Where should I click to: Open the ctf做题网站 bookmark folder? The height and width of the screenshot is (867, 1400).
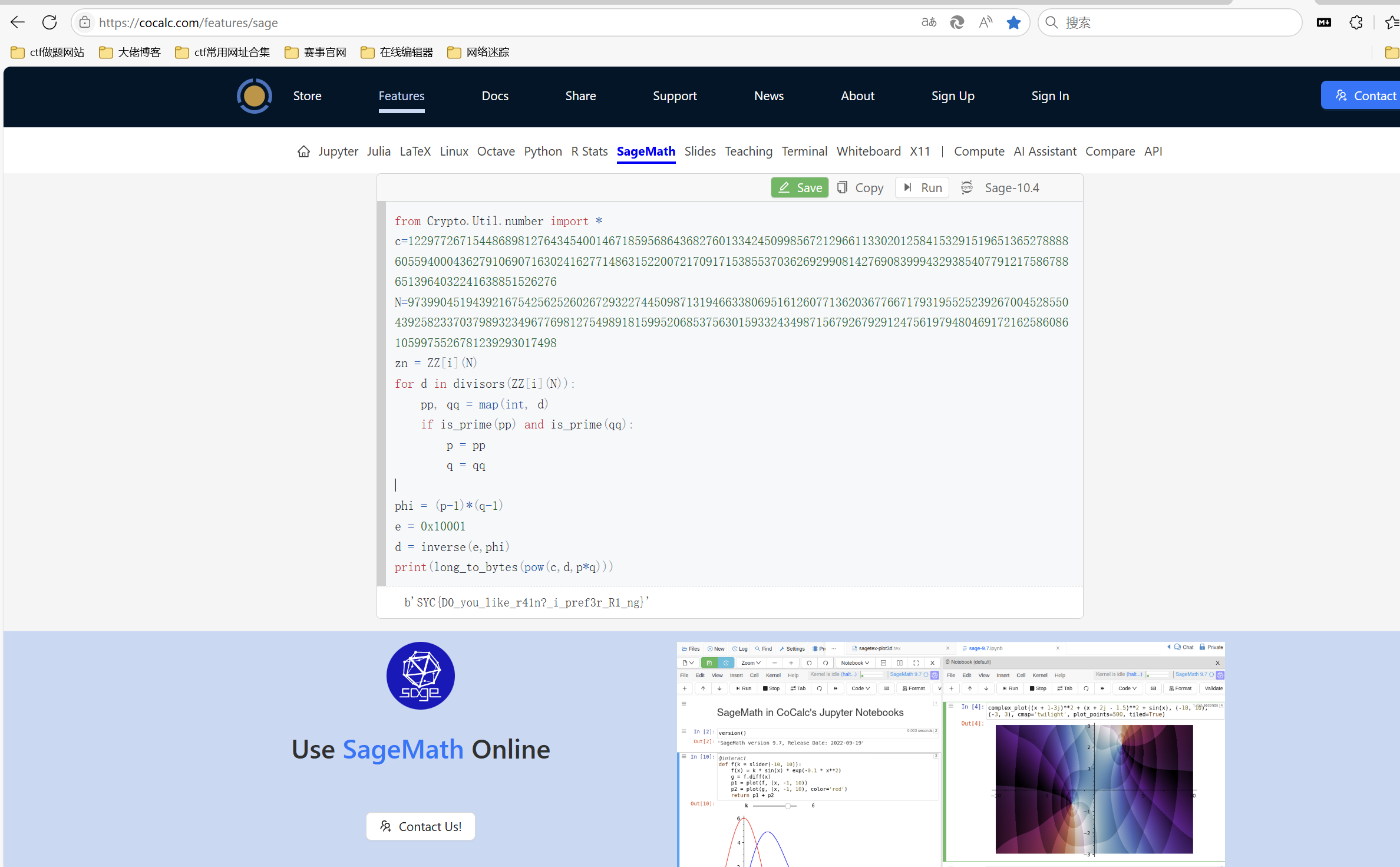(x=48, y=52)
